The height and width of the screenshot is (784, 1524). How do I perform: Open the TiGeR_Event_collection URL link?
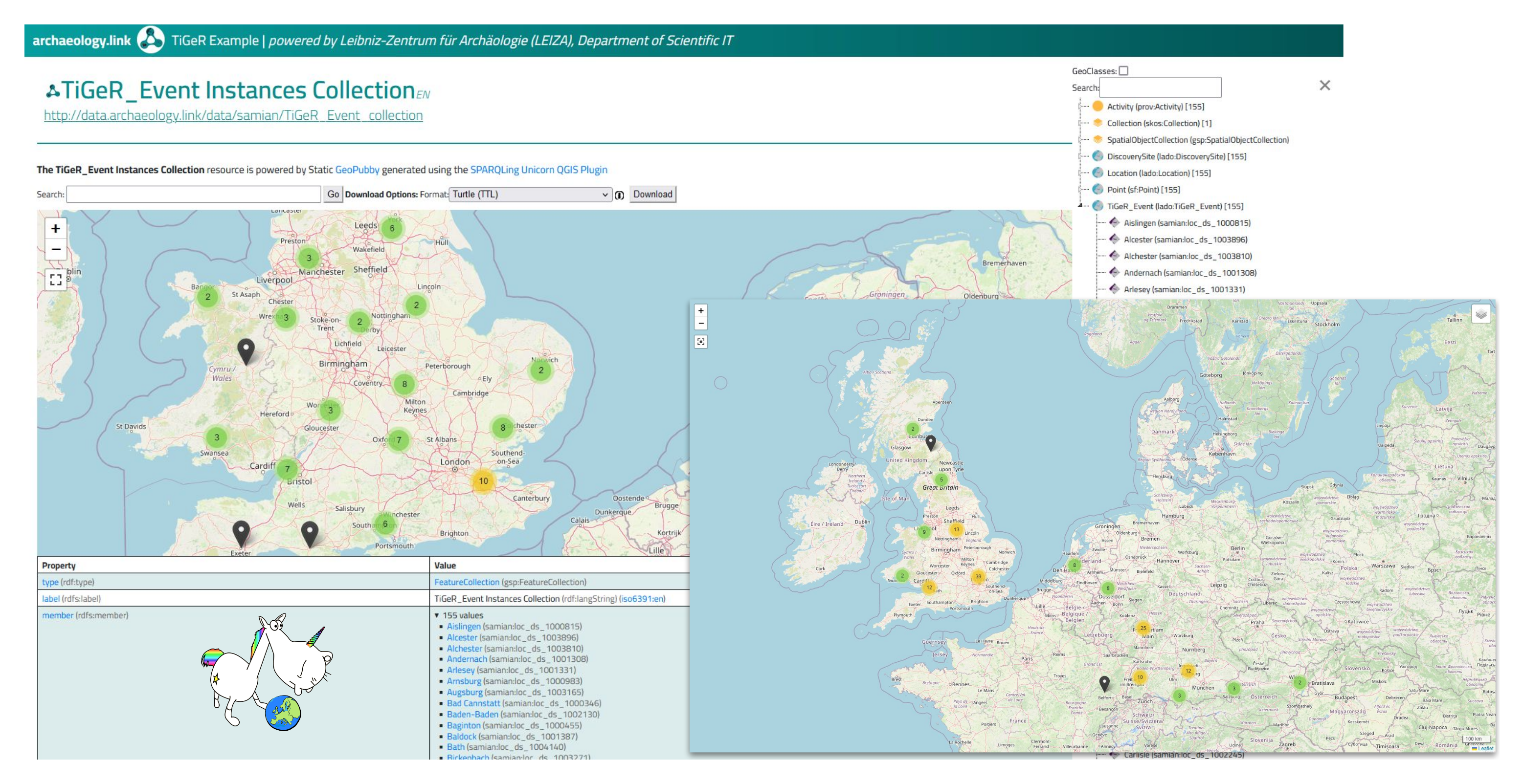(x=233, y=115)
